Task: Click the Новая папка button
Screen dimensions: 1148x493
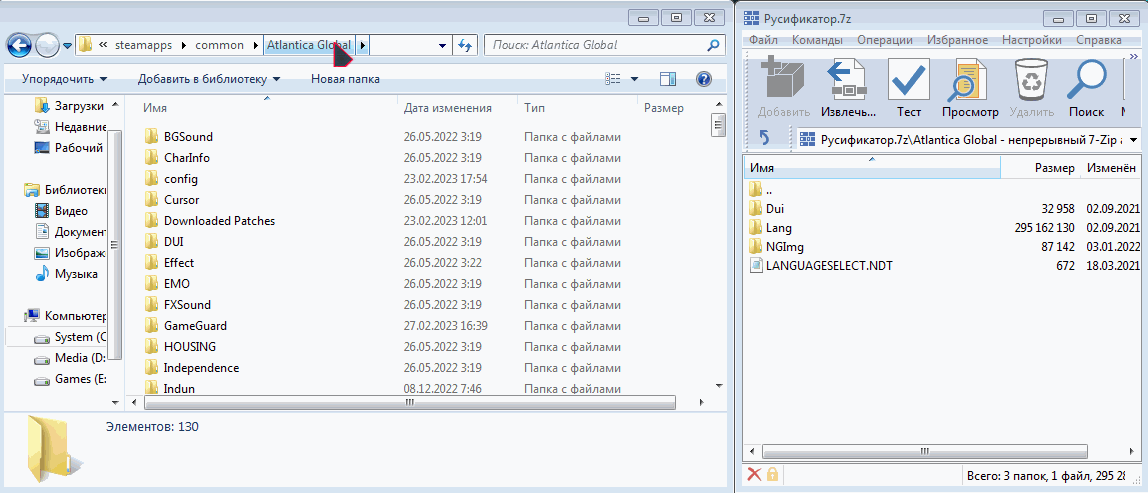Action: point(346,78)
